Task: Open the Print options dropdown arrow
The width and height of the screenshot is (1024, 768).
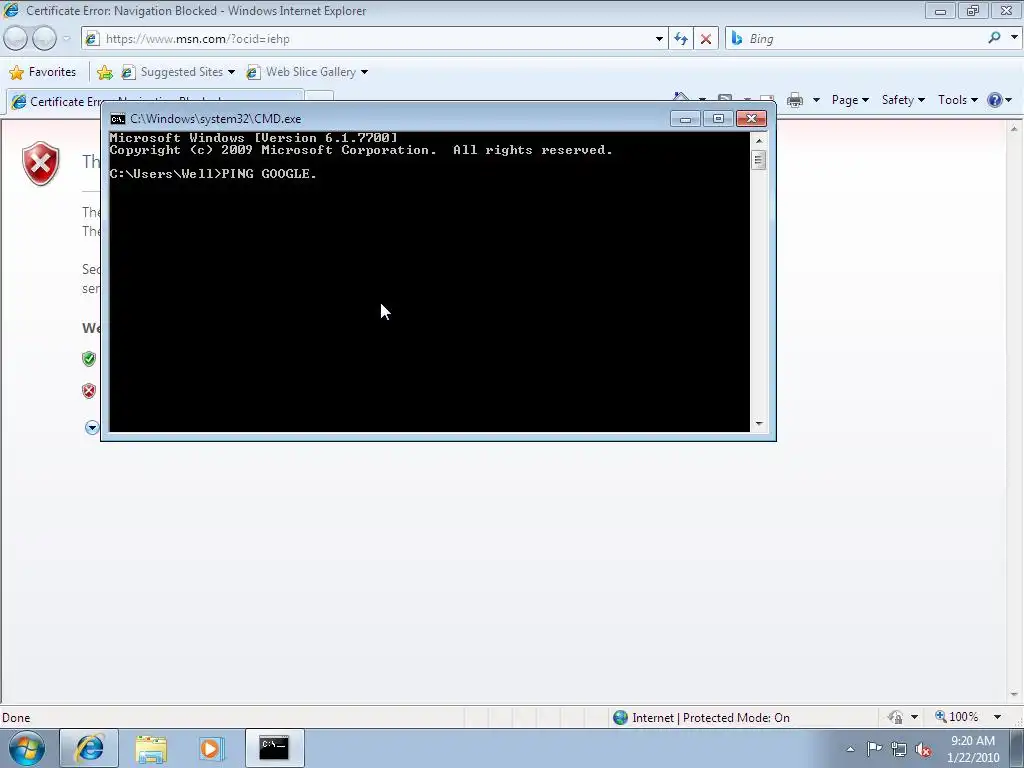Action: (816, 100)
